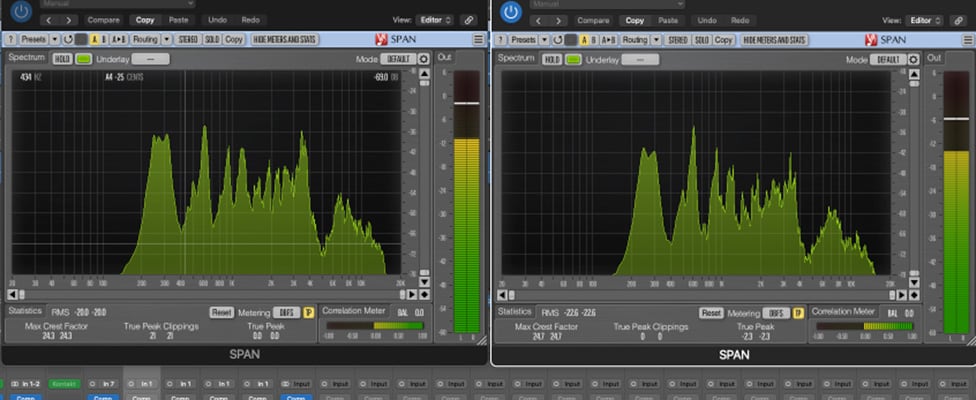Click horizontal scrollbar under left spectrum

pos(212,294)
